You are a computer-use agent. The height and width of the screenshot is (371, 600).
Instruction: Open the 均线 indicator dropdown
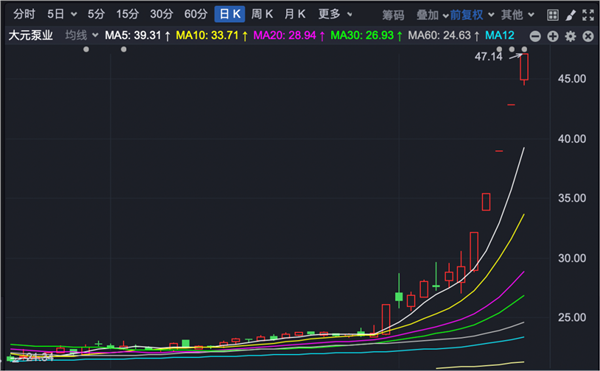click(x=82, y=36)
